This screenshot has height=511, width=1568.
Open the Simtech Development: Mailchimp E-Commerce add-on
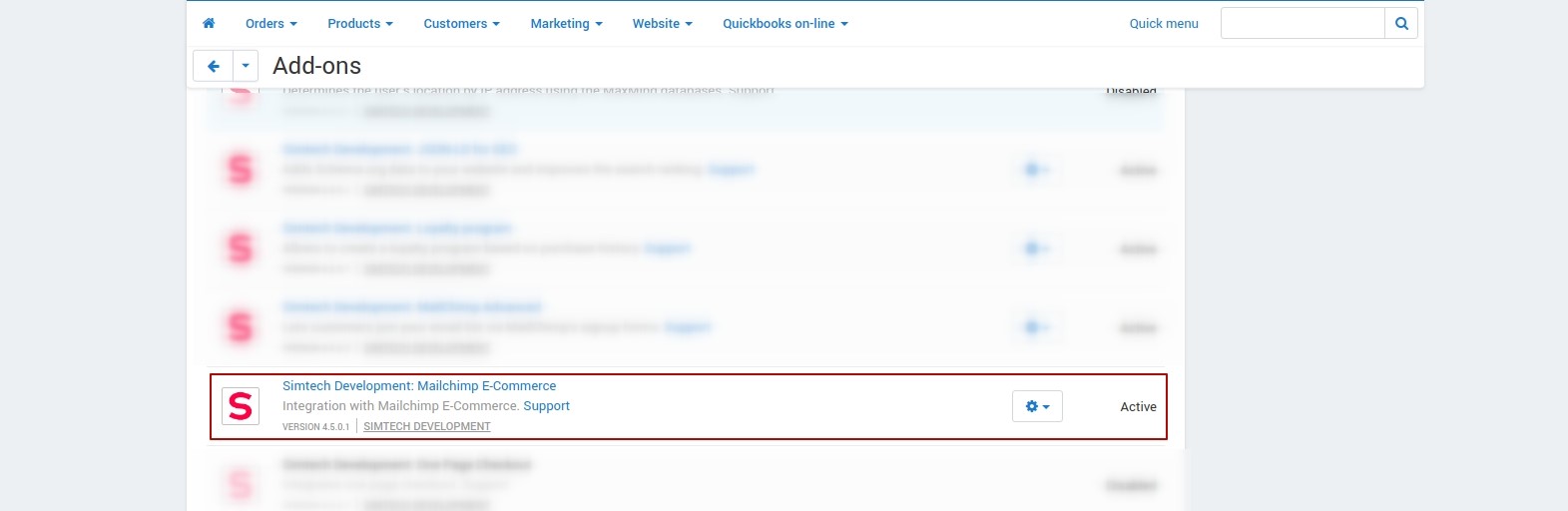[x=419, y=385]
